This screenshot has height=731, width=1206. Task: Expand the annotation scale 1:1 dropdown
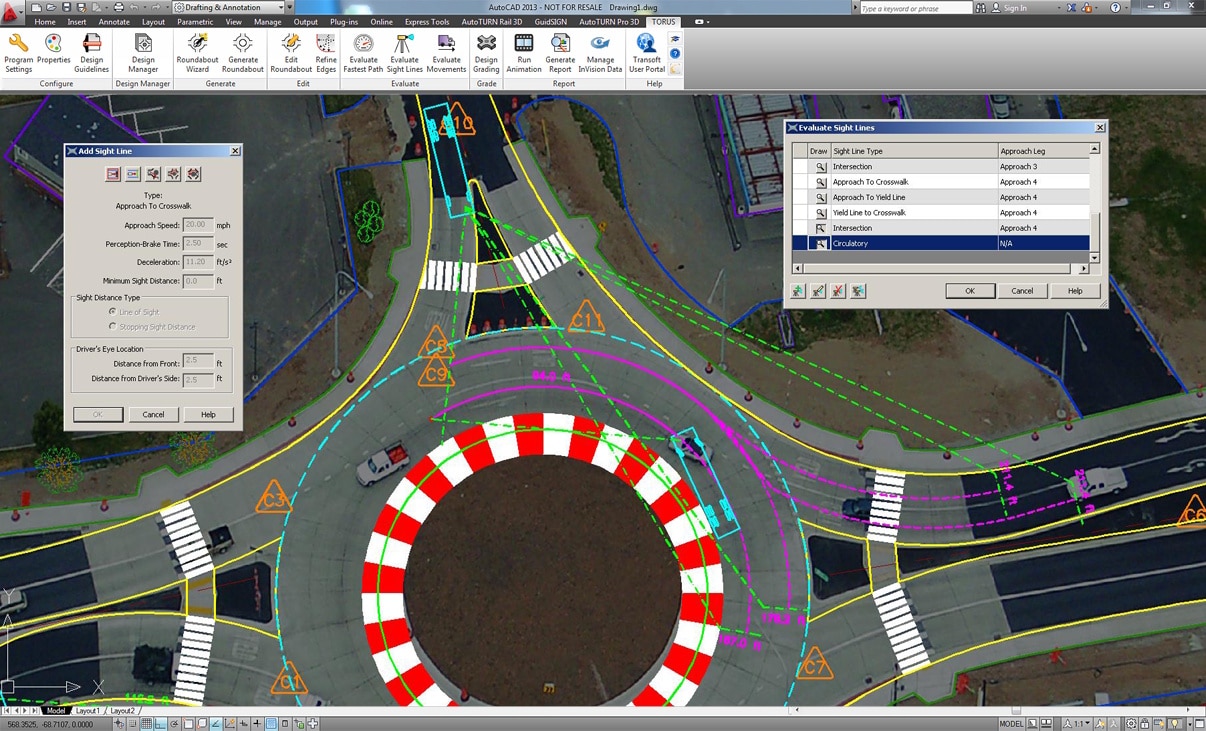click(1081, 723)
